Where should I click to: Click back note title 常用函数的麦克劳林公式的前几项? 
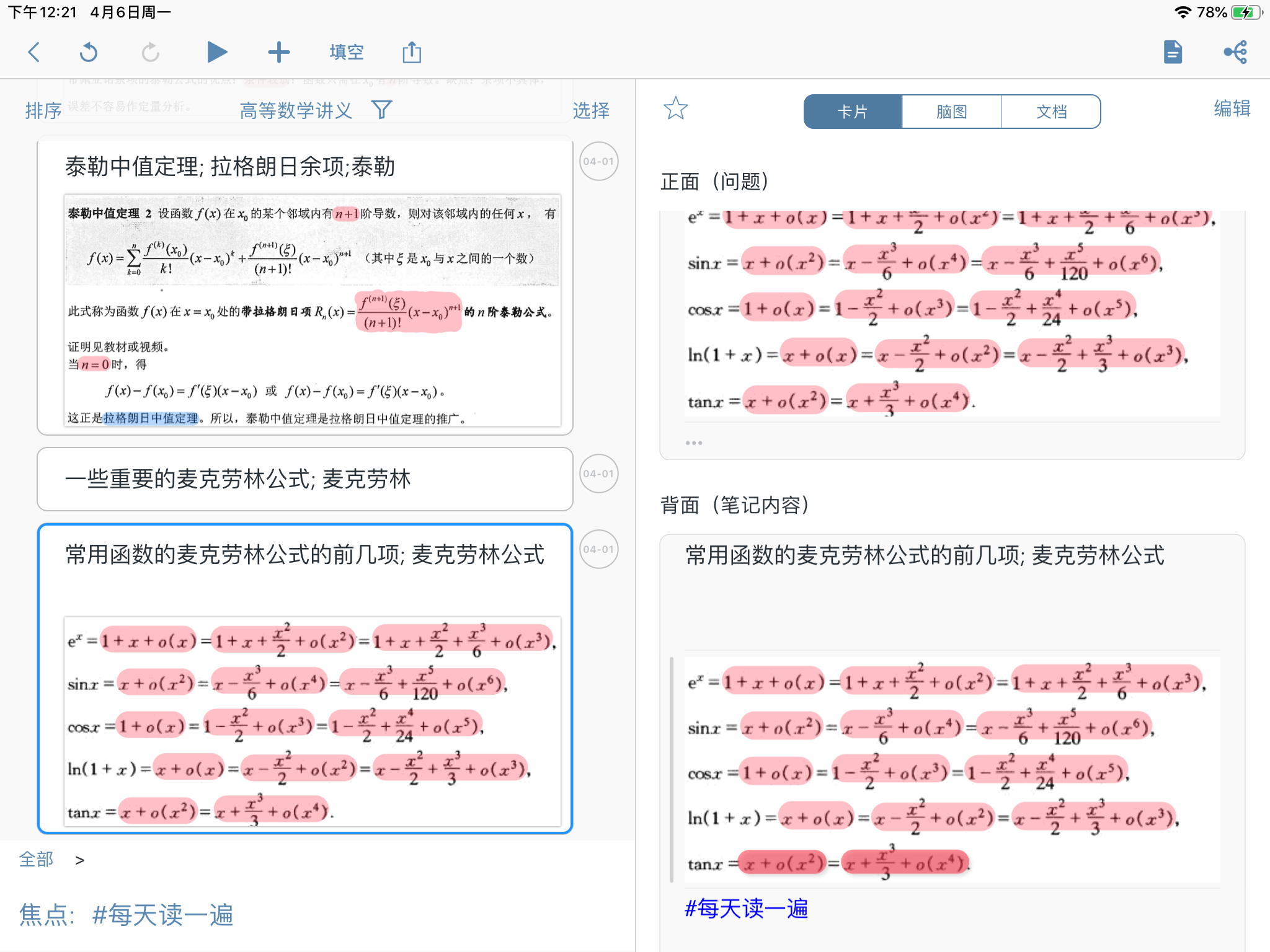click(925, 555)
